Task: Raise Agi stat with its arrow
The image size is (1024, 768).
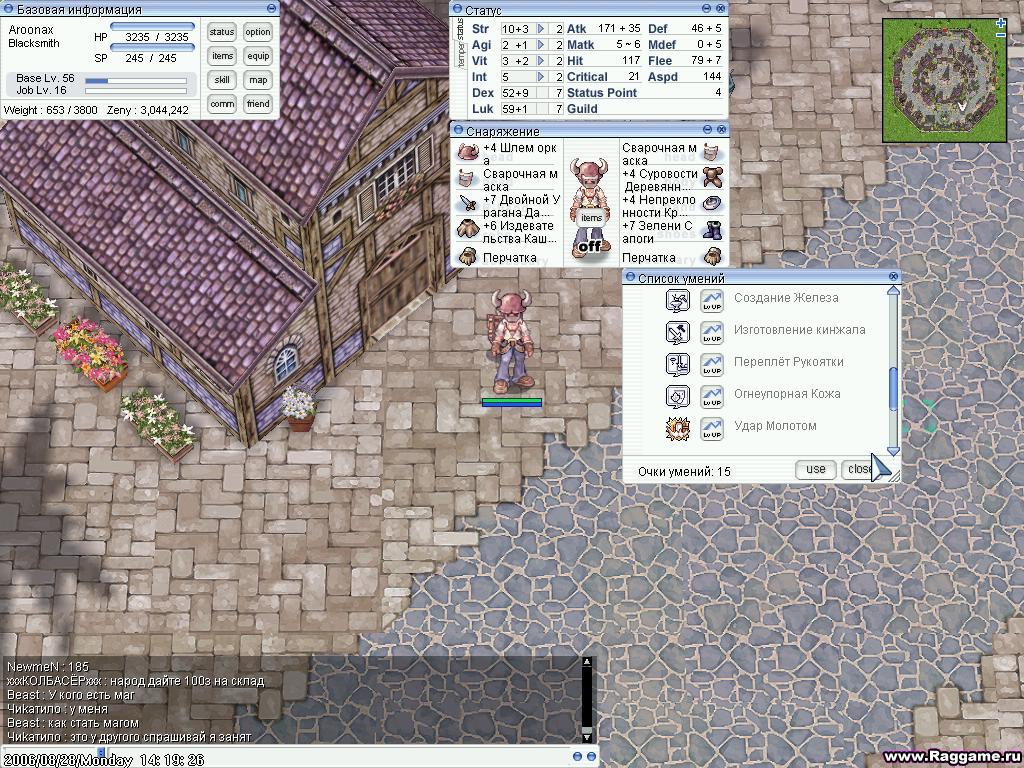Action: [541, 44]
